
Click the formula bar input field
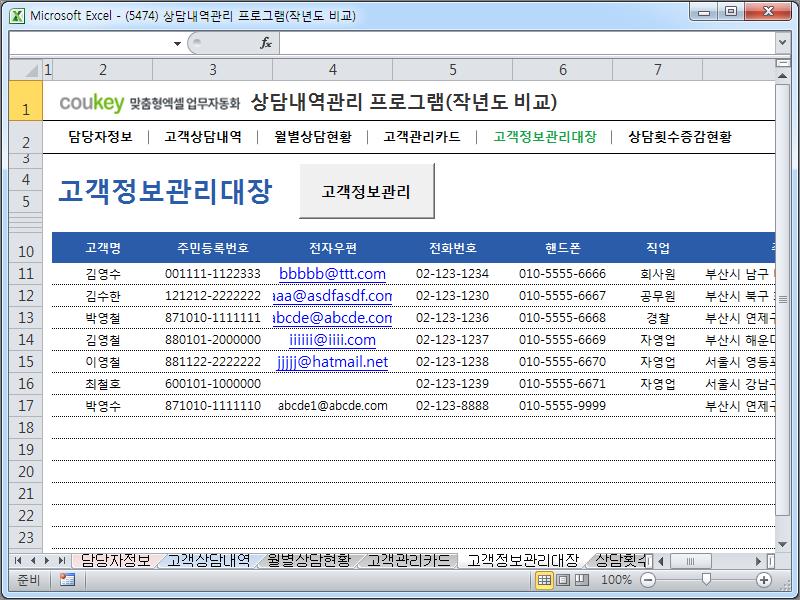pyautogui.click(x=527, y=43)
